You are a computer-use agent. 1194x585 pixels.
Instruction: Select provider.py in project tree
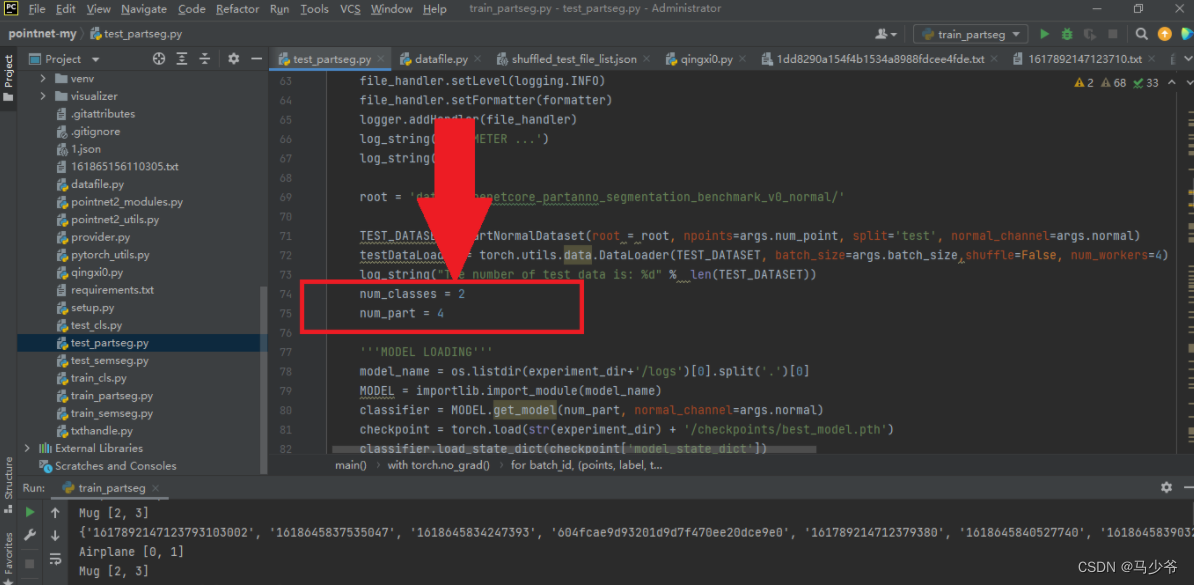pyautogui.click(x=101, y=237)
